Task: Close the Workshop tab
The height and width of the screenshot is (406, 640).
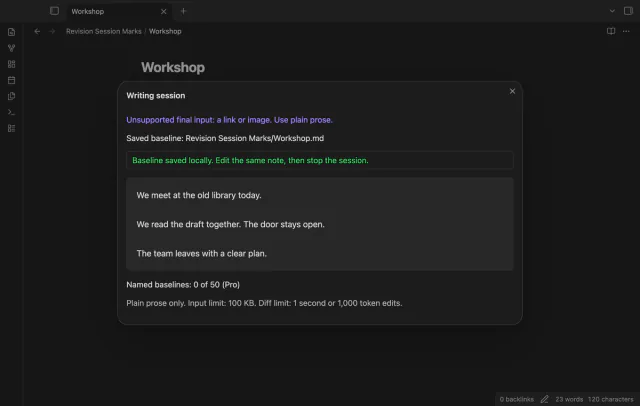Action: (164, 11)
